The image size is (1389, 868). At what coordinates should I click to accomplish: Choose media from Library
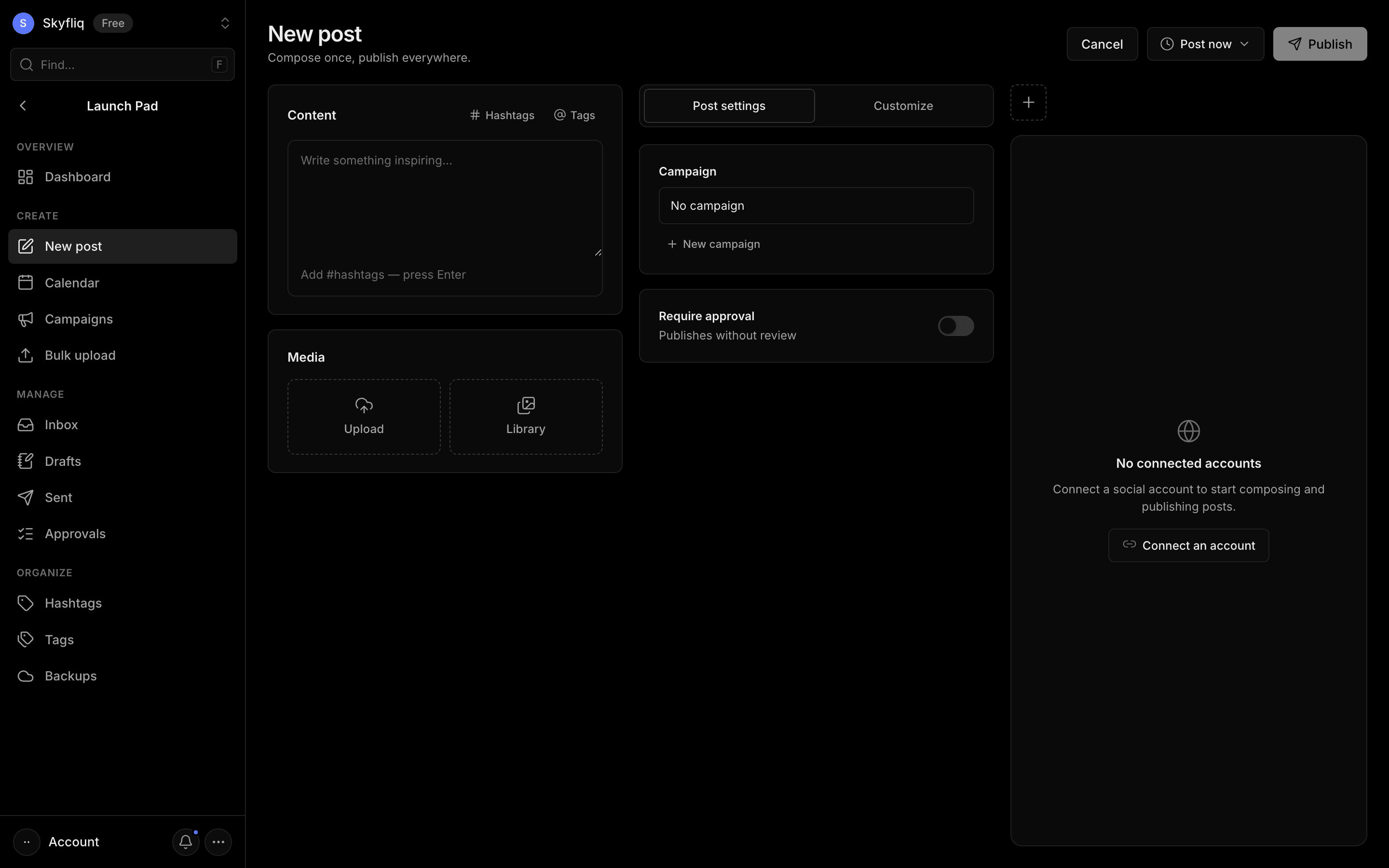526,417
